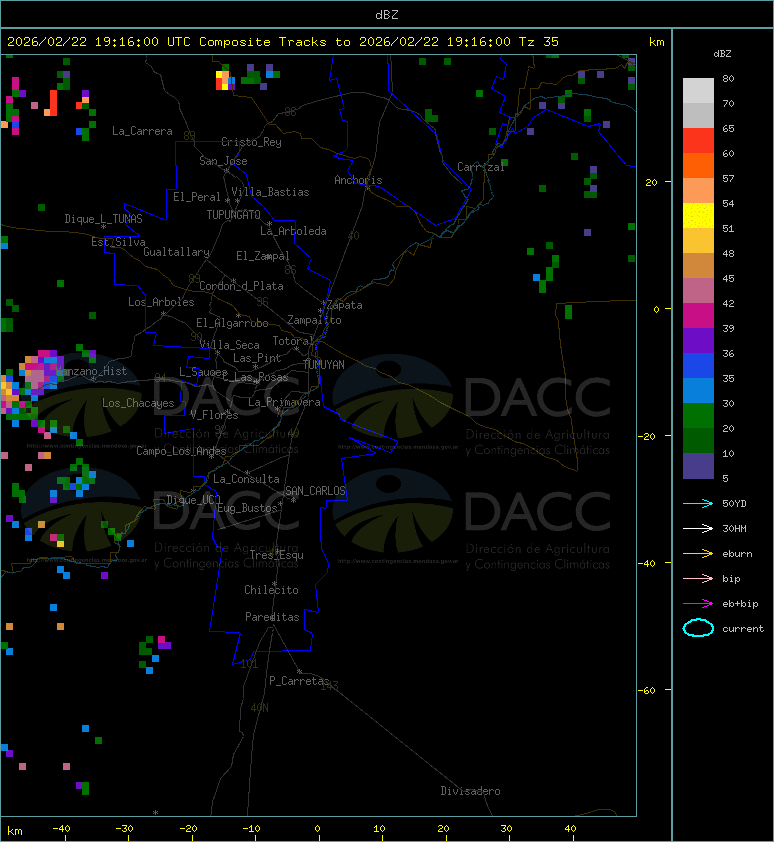Click the white 30HM arrow legend icon
Screen dimensions: 774x842
click(698, 528)
